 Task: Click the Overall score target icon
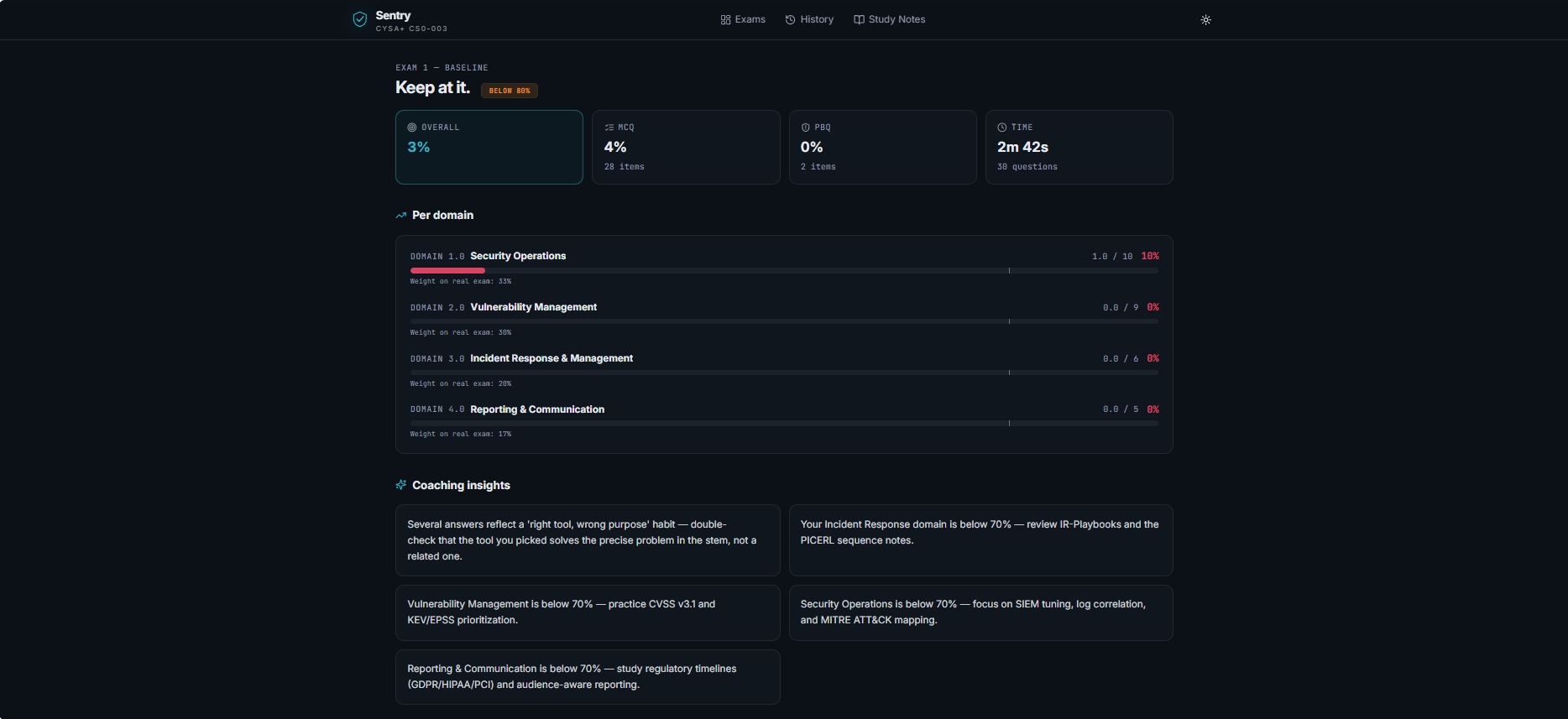pos(412,128)
